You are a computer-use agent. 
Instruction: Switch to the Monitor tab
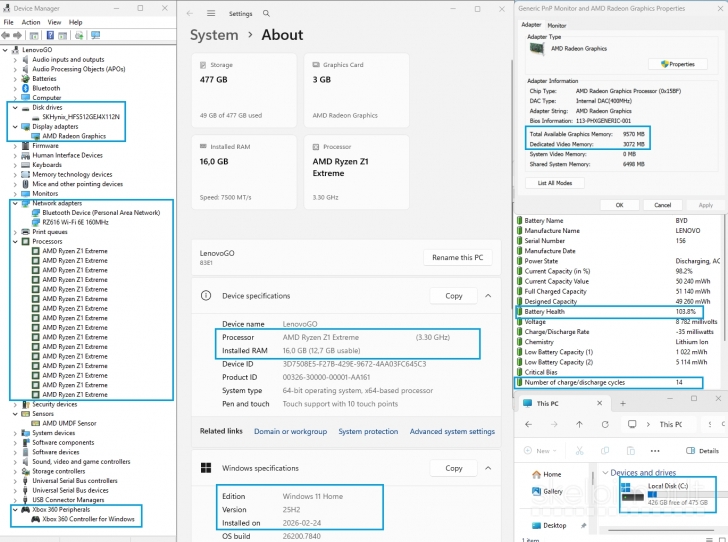(x=556, y=25)
